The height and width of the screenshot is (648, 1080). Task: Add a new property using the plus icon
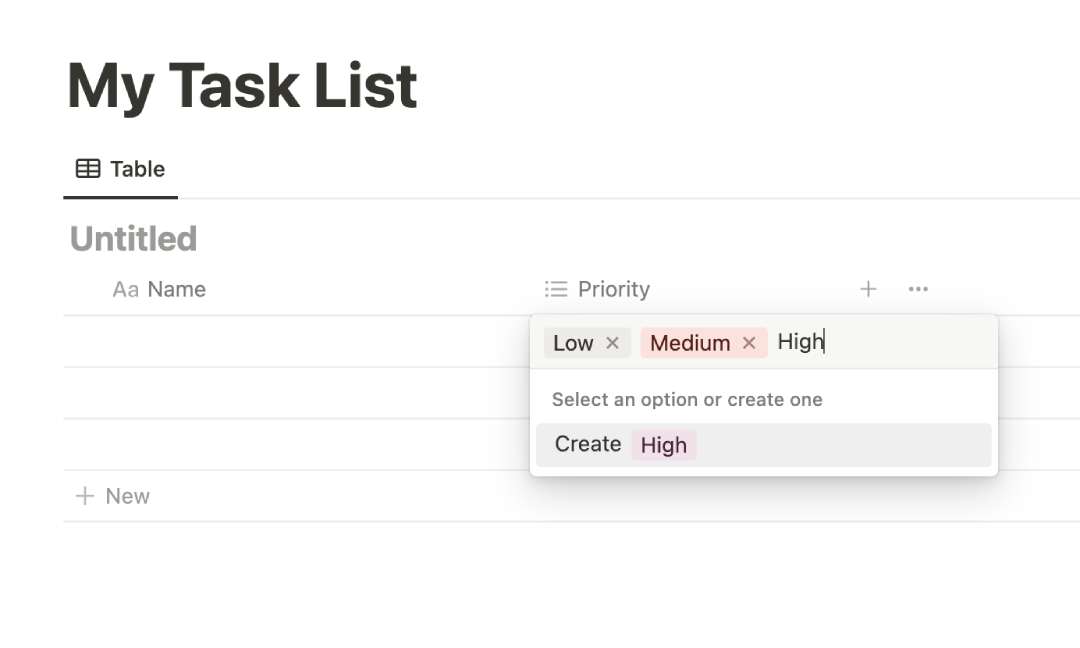pyautogui.click(x=868, y=289)
